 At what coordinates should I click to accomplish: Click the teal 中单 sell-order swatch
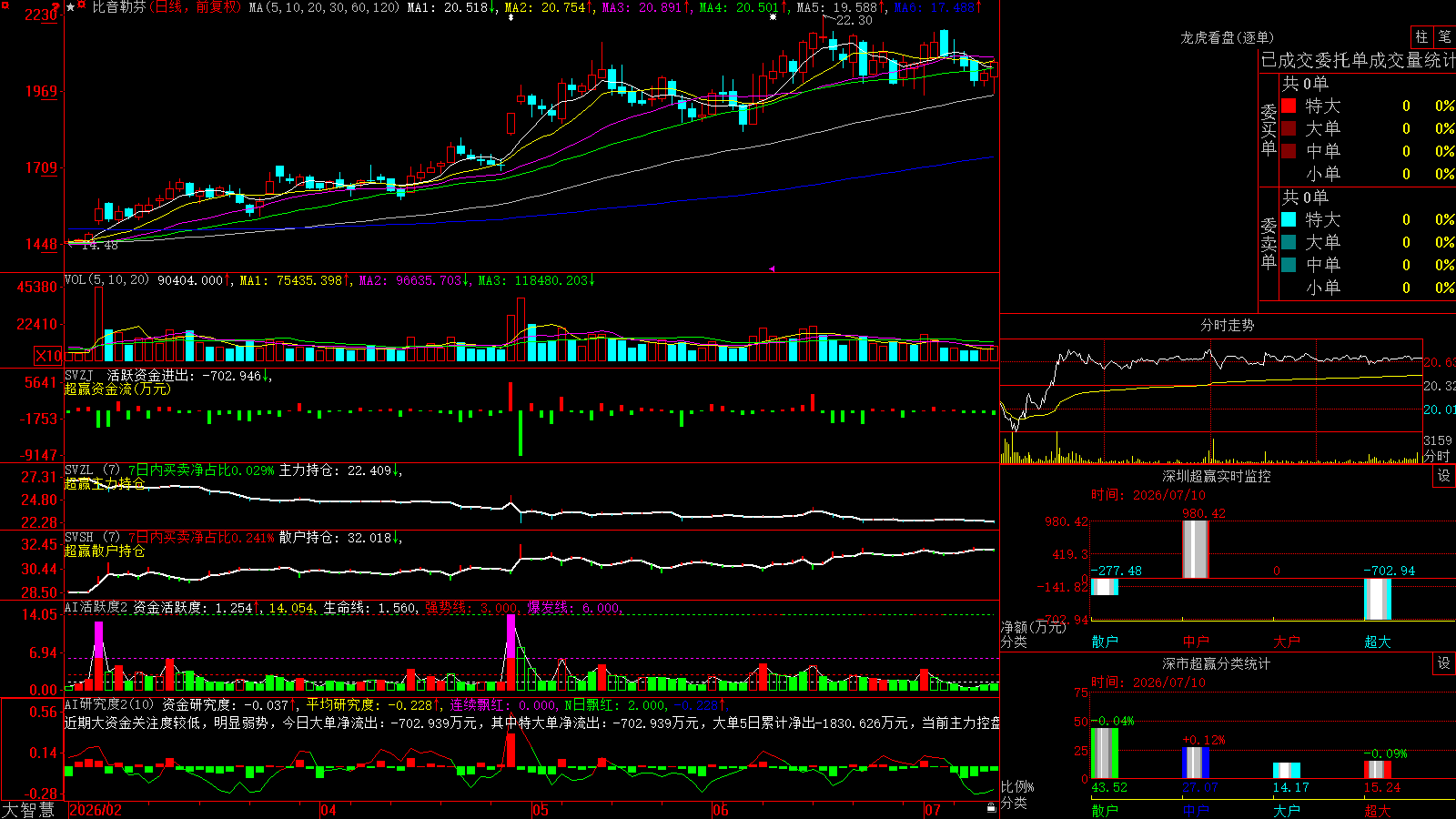1289,265
